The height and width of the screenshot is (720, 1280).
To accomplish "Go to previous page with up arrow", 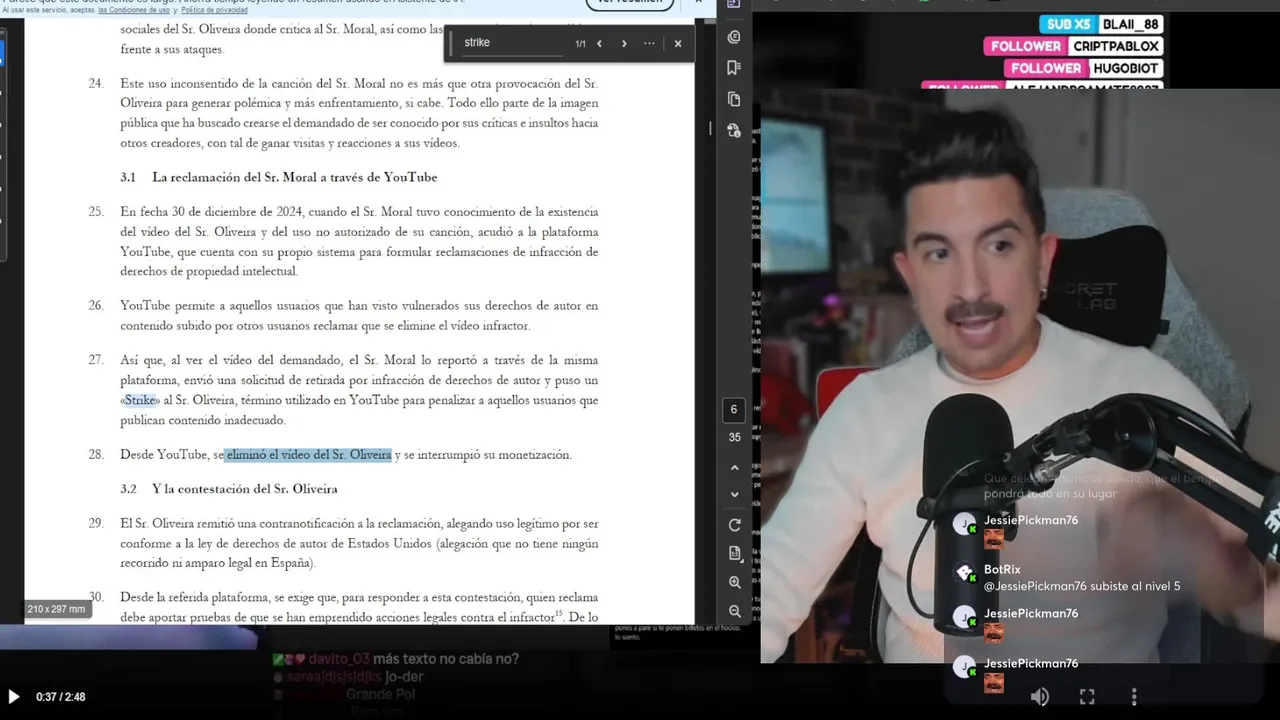I will point(734,467).
